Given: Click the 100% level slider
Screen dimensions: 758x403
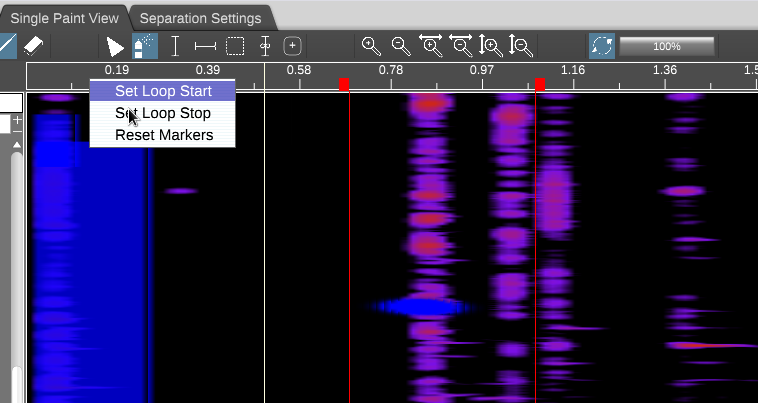Looking at the screenshot, I should 666,46.
